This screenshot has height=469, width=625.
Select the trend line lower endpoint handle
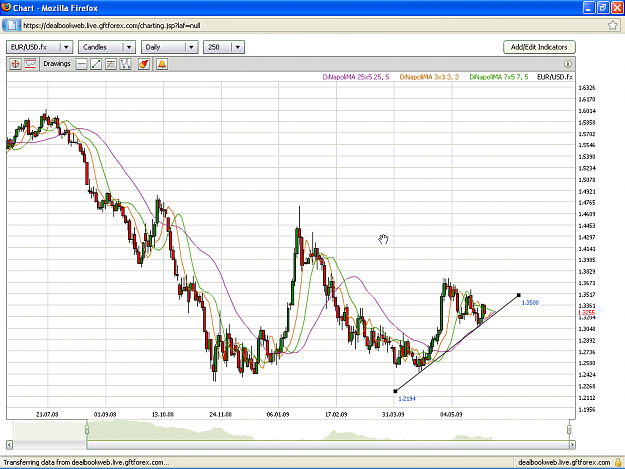point(395,391)
